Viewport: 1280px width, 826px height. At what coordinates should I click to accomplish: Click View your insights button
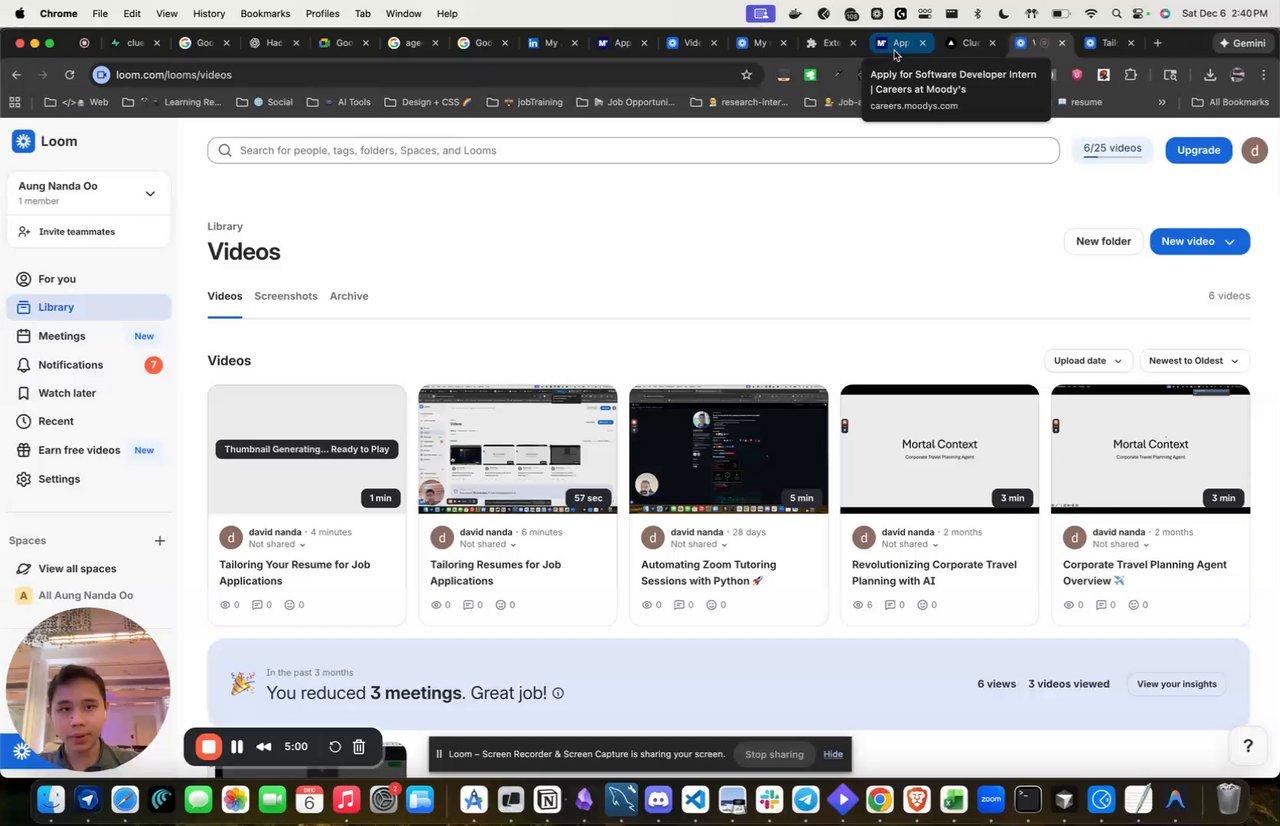coord(1176,684)
